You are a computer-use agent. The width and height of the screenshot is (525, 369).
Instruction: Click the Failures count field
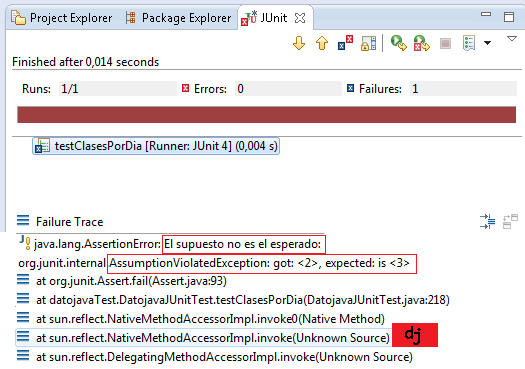[463, 89]
